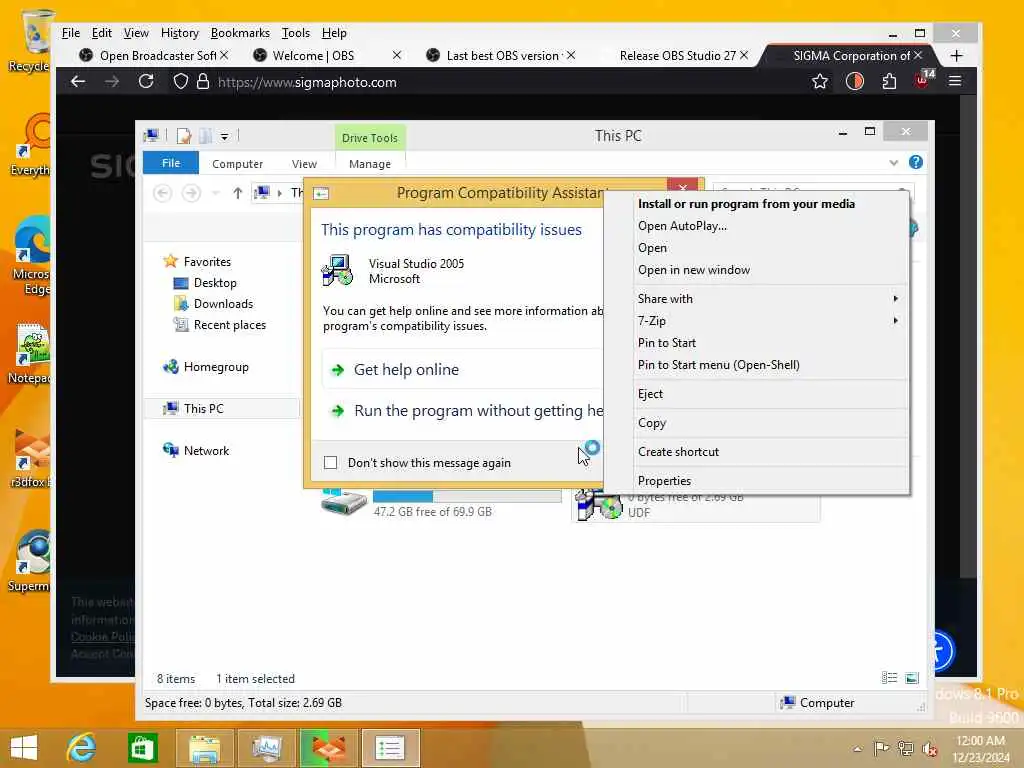This screenshot has height=768, width=1024.
Task: Choose Create shortcut in context menu
Action: (x=770, y=452)
